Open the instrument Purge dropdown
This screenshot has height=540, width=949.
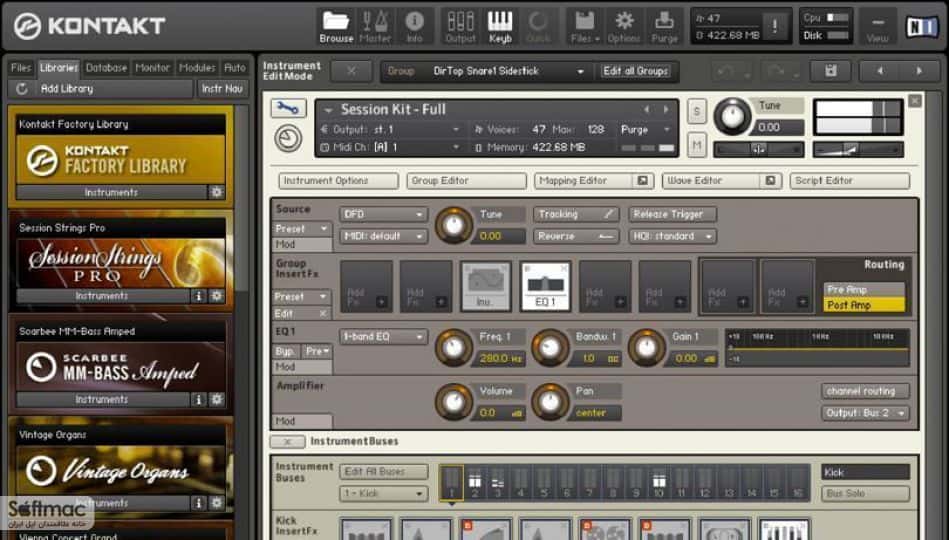tap(646, 130)
